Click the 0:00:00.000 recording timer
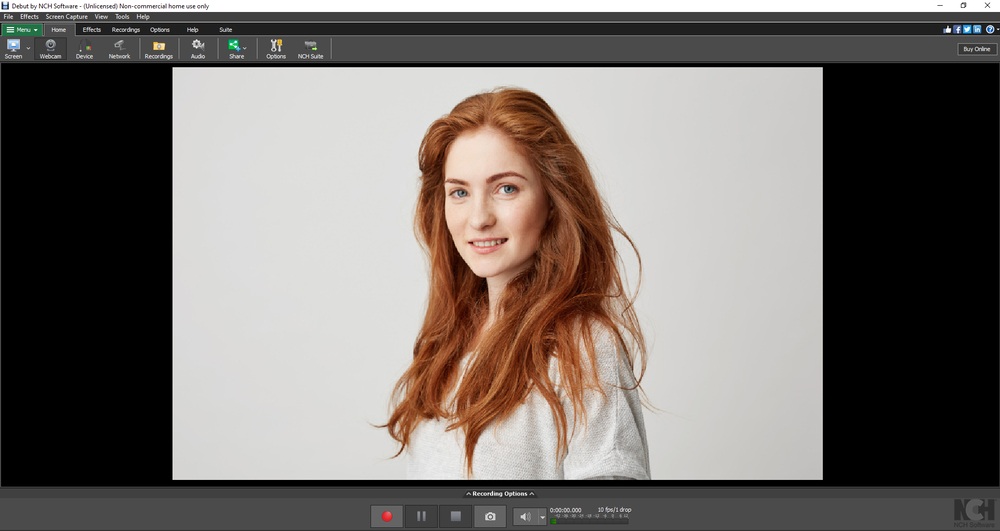 pos(566,510)
